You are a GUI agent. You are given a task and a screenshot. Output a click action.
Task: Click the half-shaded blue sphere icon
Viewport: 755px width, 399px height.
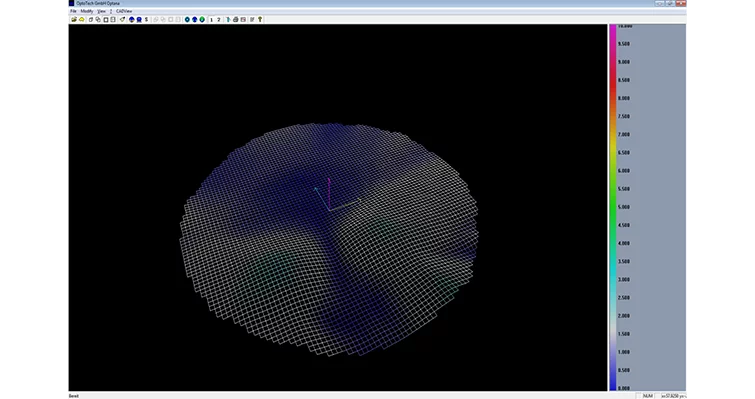[131, 20]
